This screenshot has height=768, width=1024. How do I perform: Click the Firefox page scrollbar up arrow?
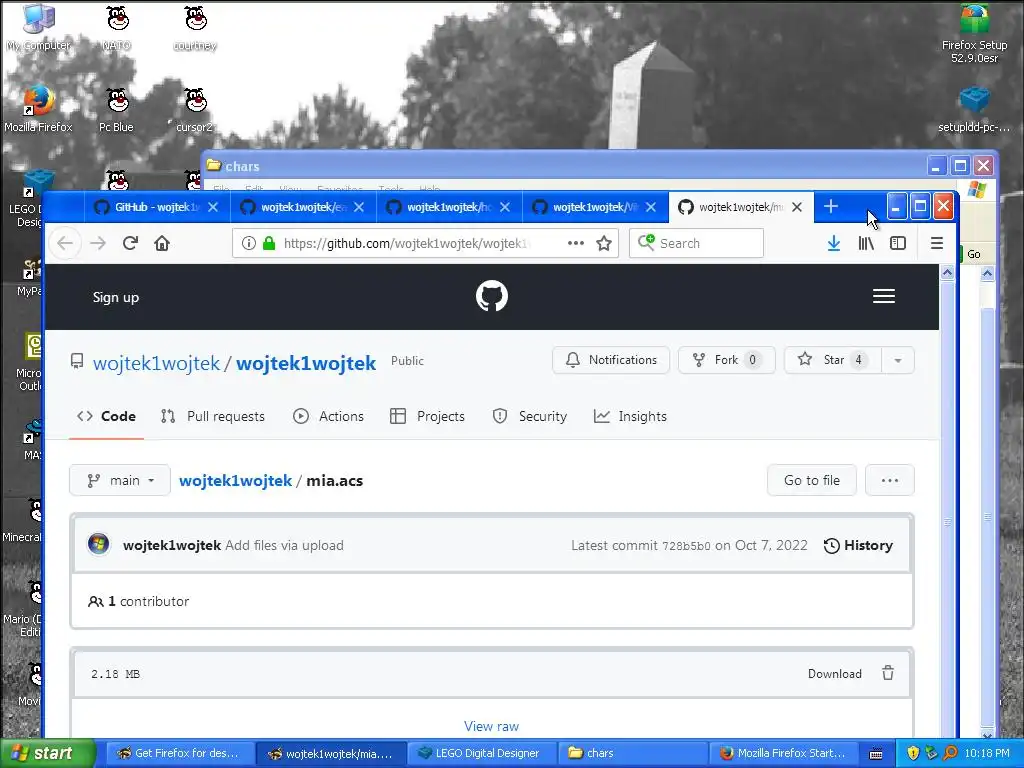(x=947, y=273)
